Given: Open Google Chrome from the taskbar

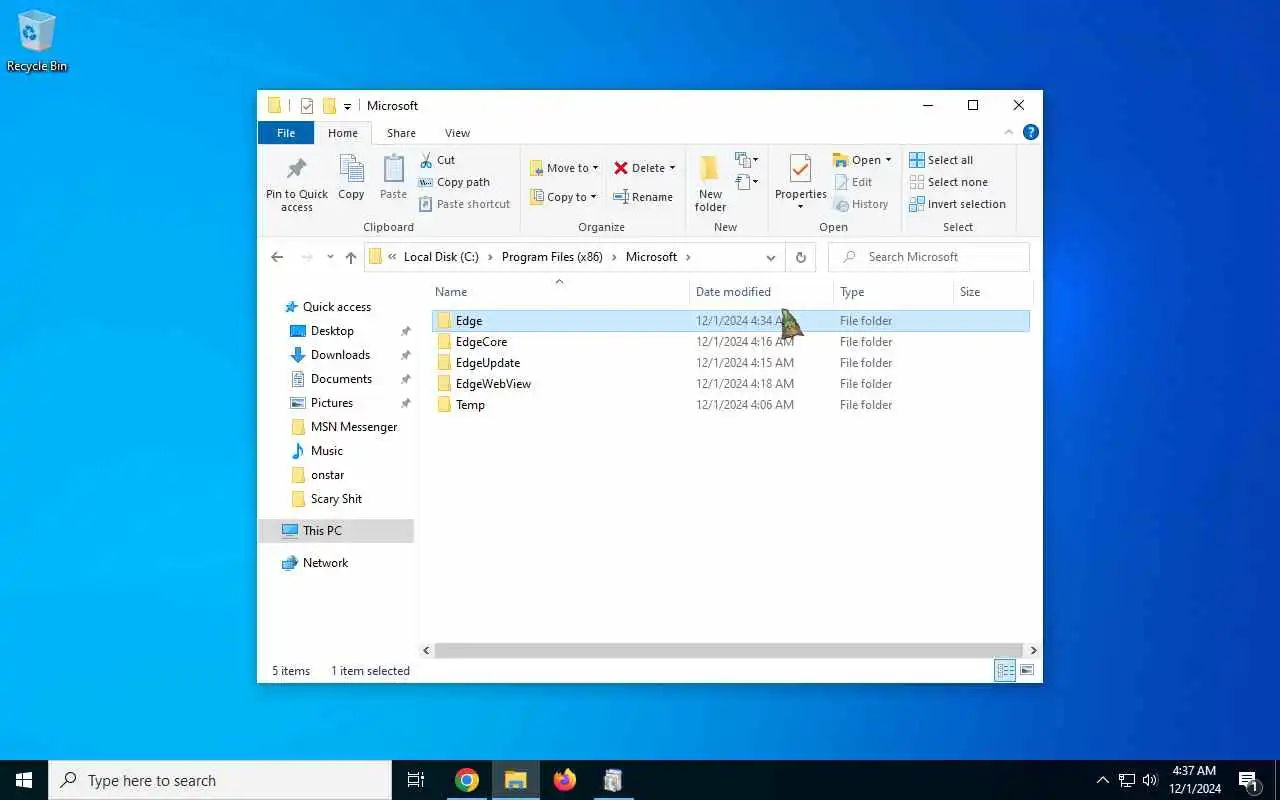Looking at the screenshot, I should [467, 780].
